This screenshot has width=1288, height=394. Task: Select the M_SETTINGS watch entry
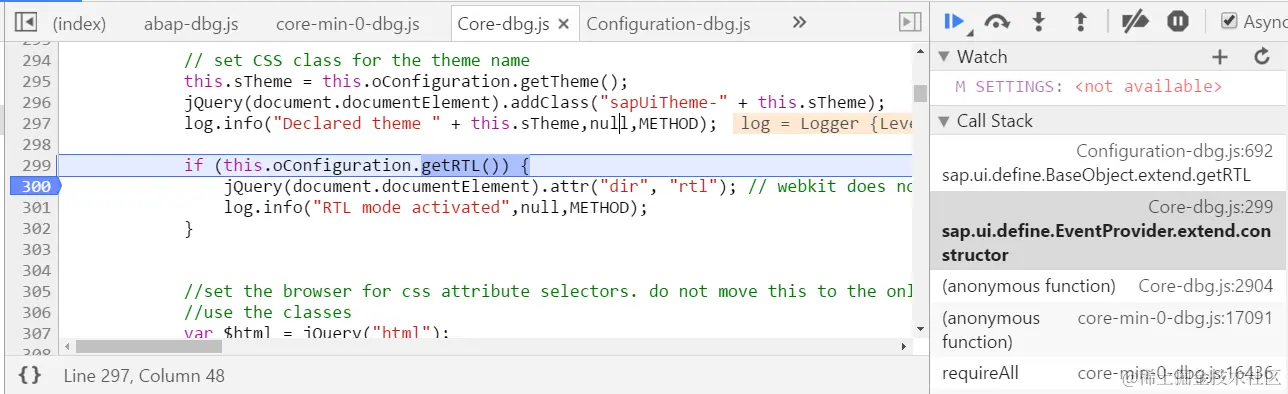(1088, 87)
